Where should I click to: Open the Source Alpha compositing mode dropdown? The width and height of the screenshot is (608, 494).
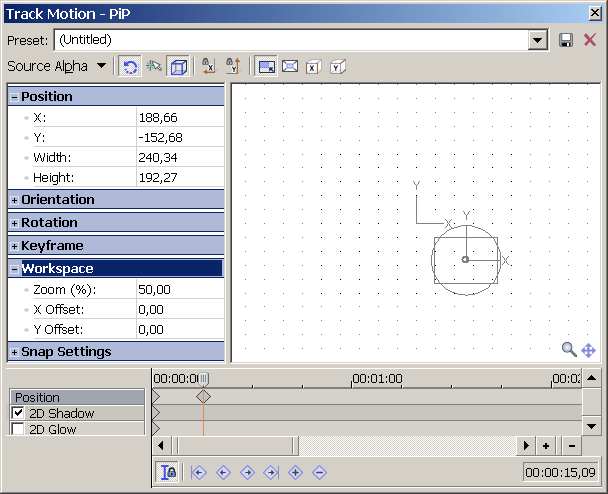(x=101, y=67)
